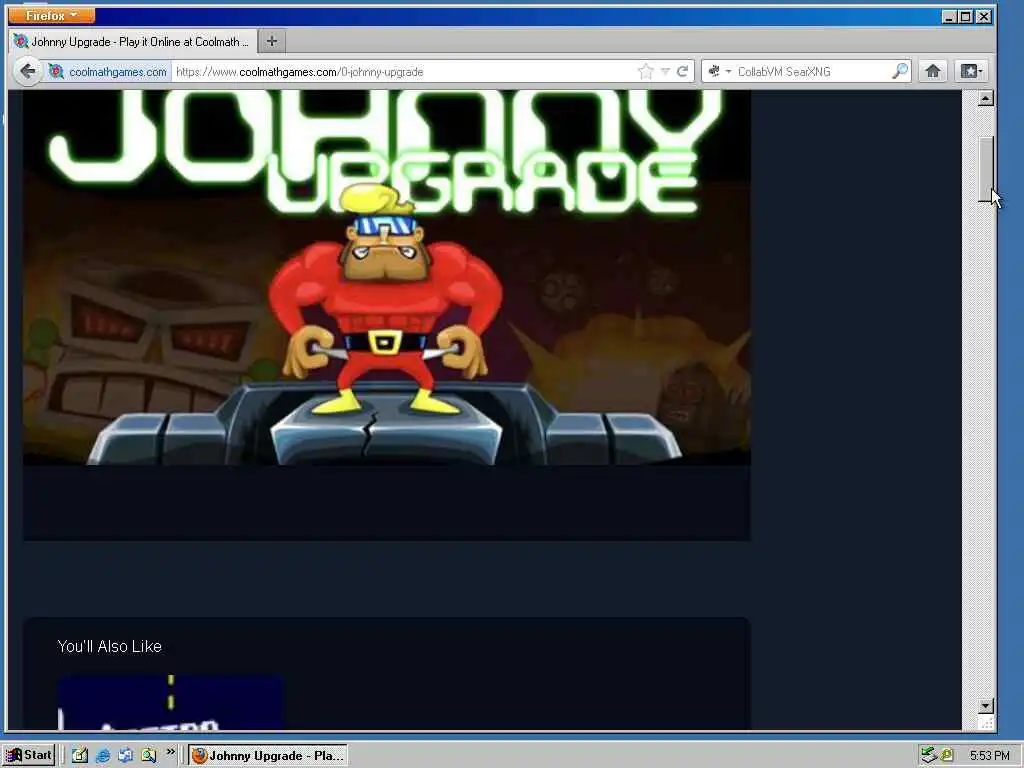
Task: Click the magnifier search icon
Action: pyautogui.click(x=900, y=71)
